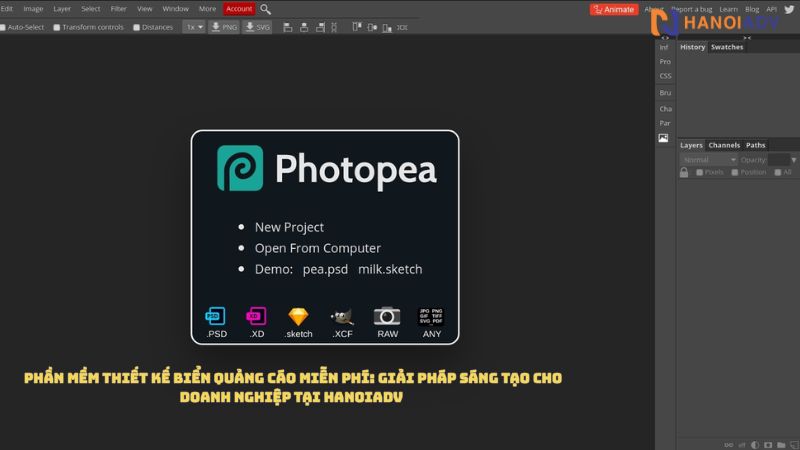Viewport: 800px width, 450px height.
Task: Click the new folder icon at panel bottom
Action: click(781, 445)
